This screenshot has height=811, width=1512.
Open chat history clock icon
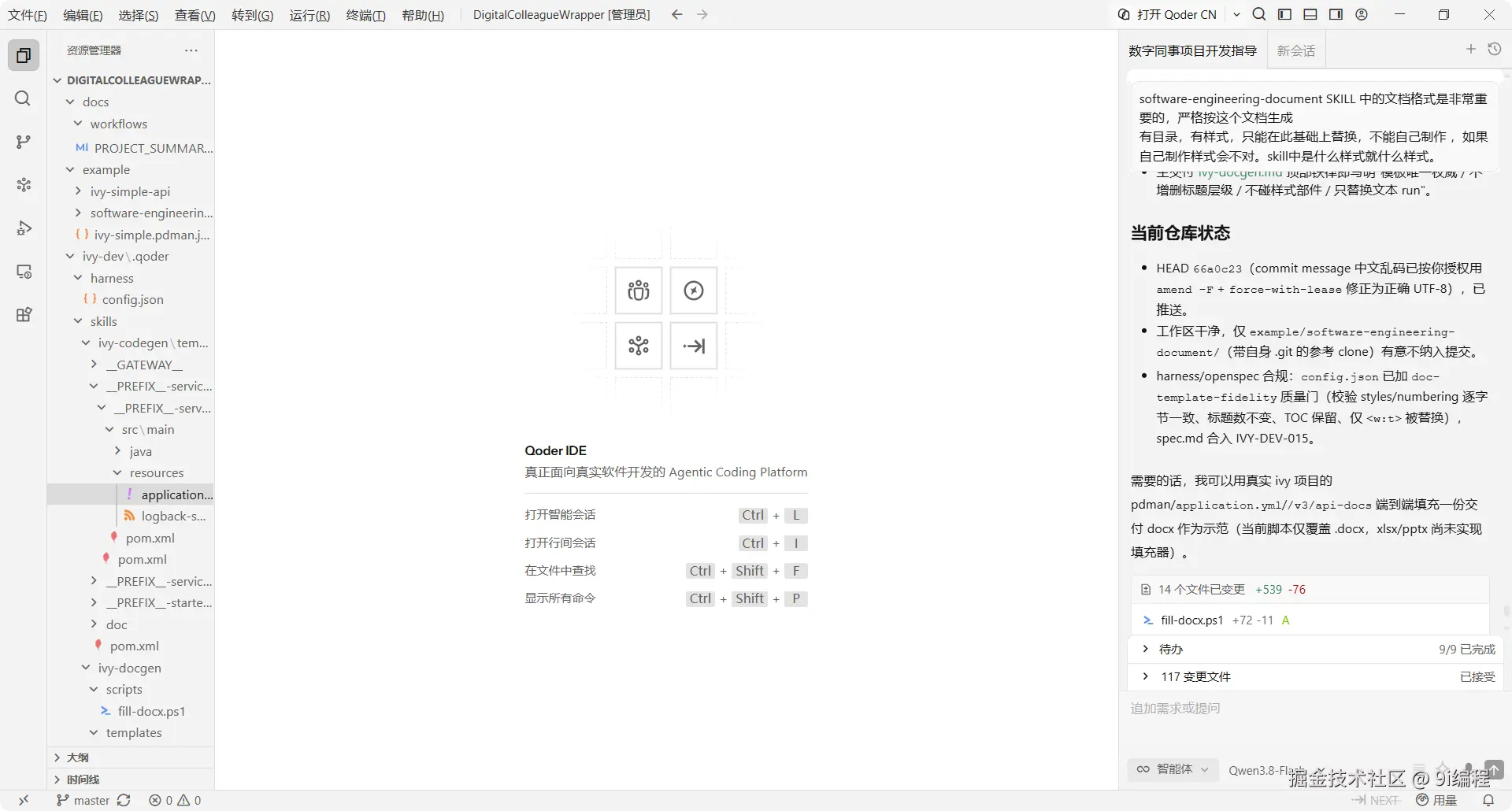click(1495, 49)
